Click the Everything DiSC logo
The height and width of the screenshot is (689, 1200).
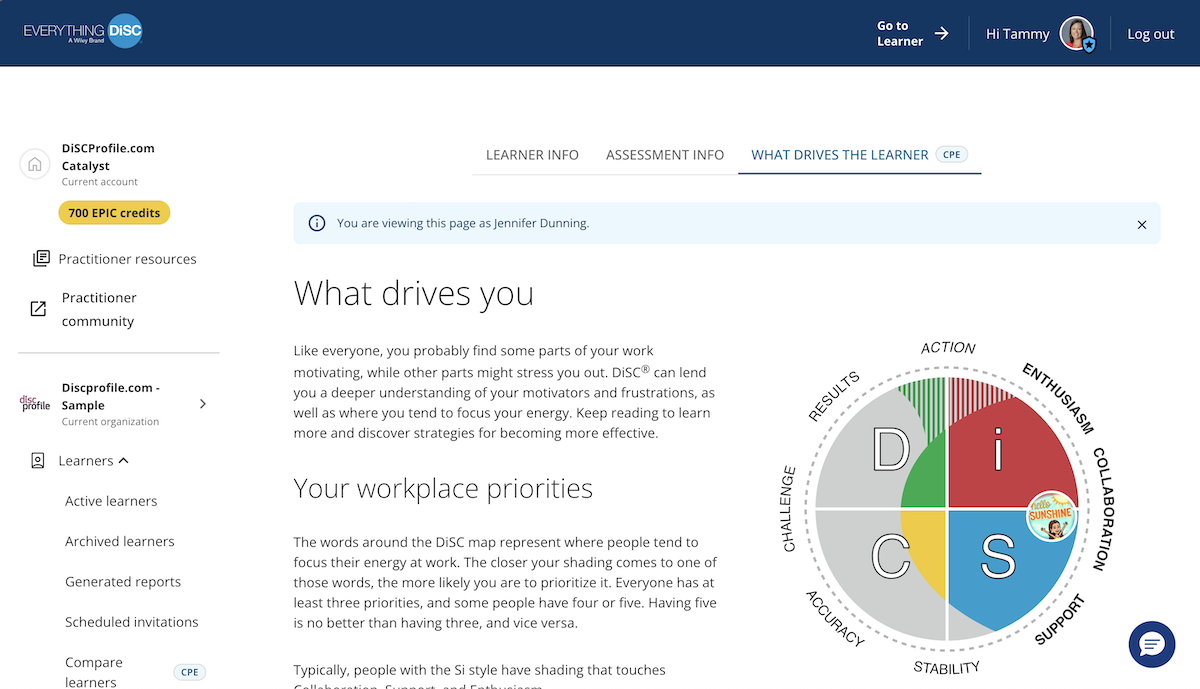(83, 32)
